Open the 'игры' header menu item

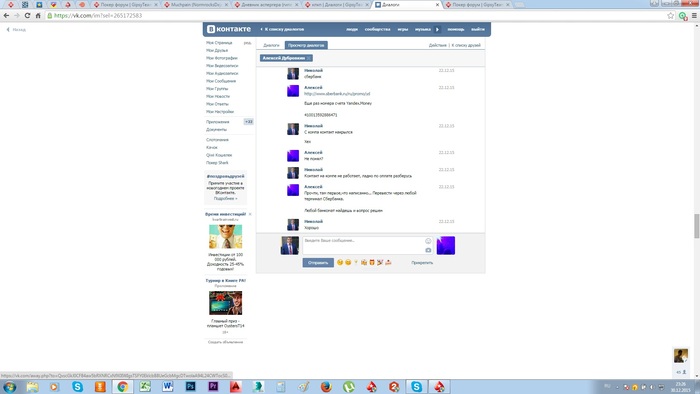[403, 29]
